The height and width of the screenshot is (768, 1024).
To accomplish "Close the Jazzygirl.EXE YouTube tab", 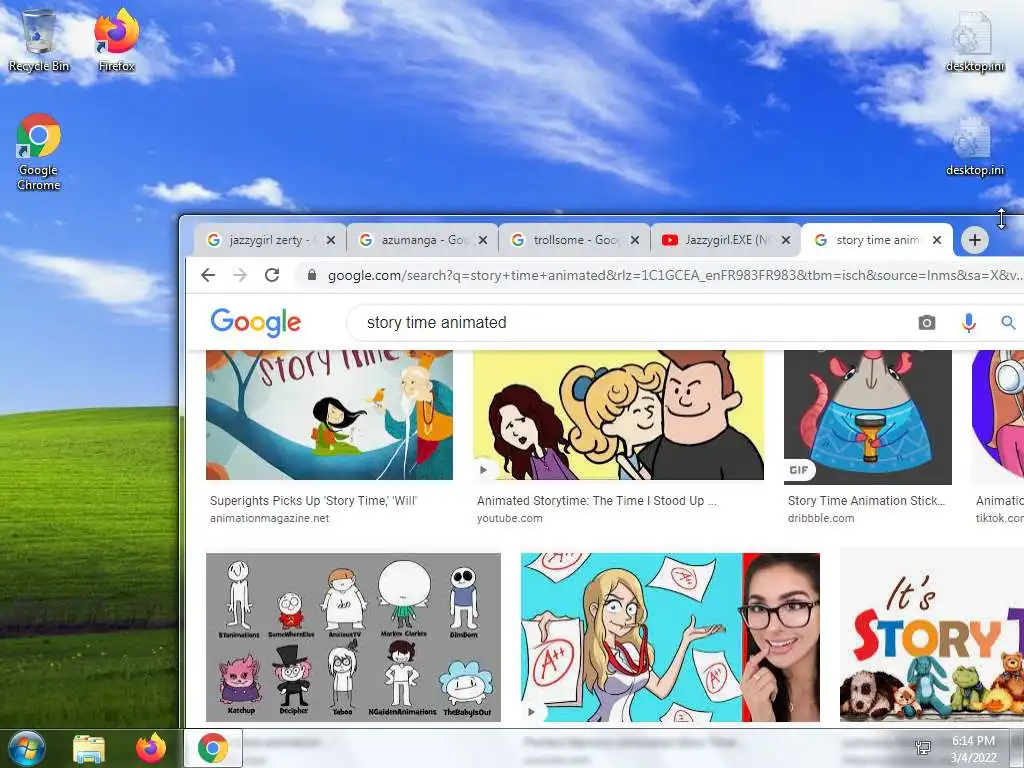I will (x=786, y=240).
